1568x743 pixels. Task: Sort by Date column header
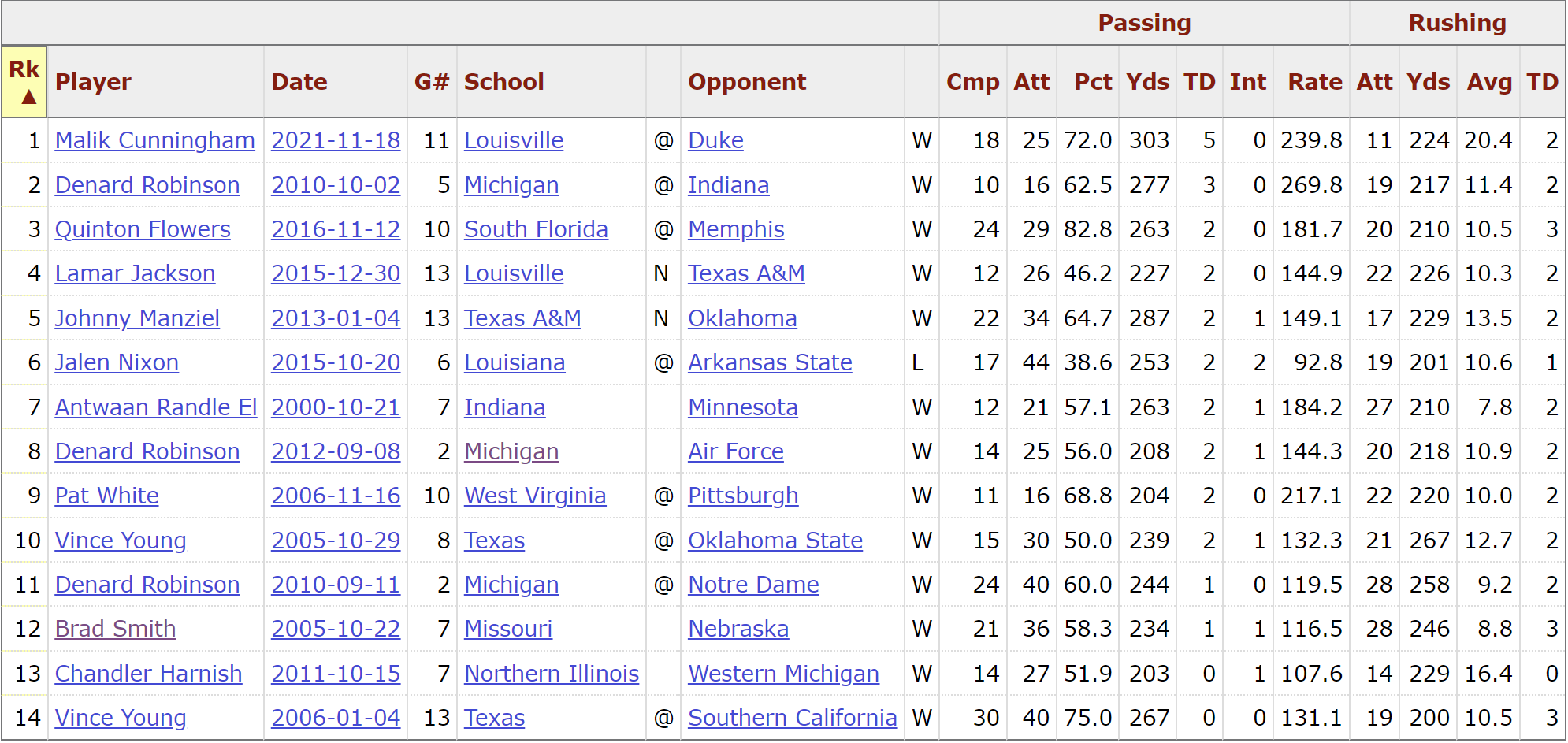point(299,82)
